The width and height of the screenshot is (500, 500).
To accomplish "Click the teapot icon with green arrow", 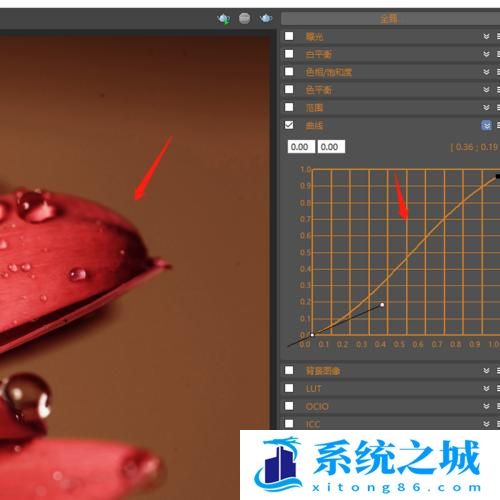I will (224, 19).
